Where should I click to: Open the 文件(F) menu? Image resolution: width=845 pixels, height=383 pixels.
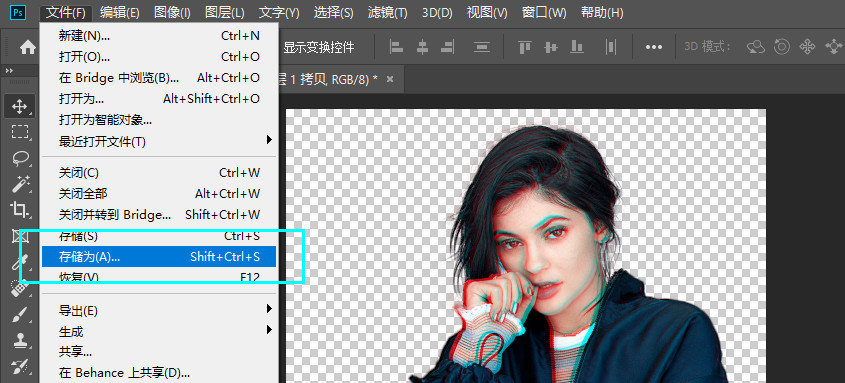(x=66, y=12)
